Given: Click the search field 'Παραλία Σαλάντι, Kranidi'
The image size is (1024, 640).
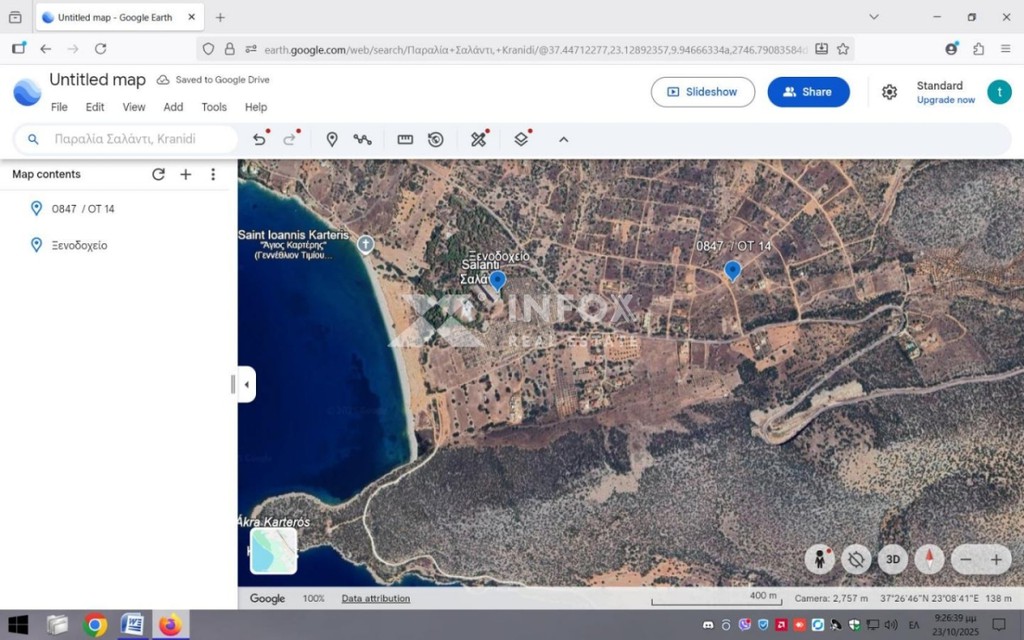Looking at the screenshot, I should pyautogui.click(x=126, y=139).
